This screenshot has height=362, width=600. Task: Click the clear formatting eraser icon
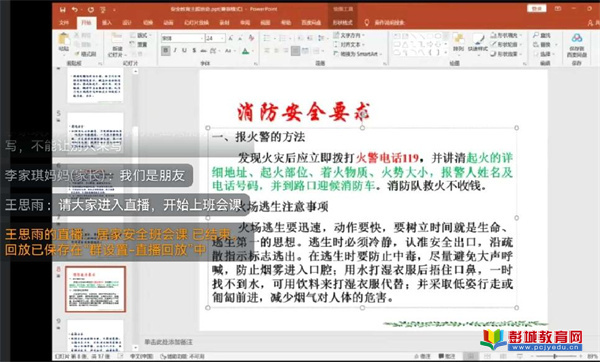(x=251, y=38)
